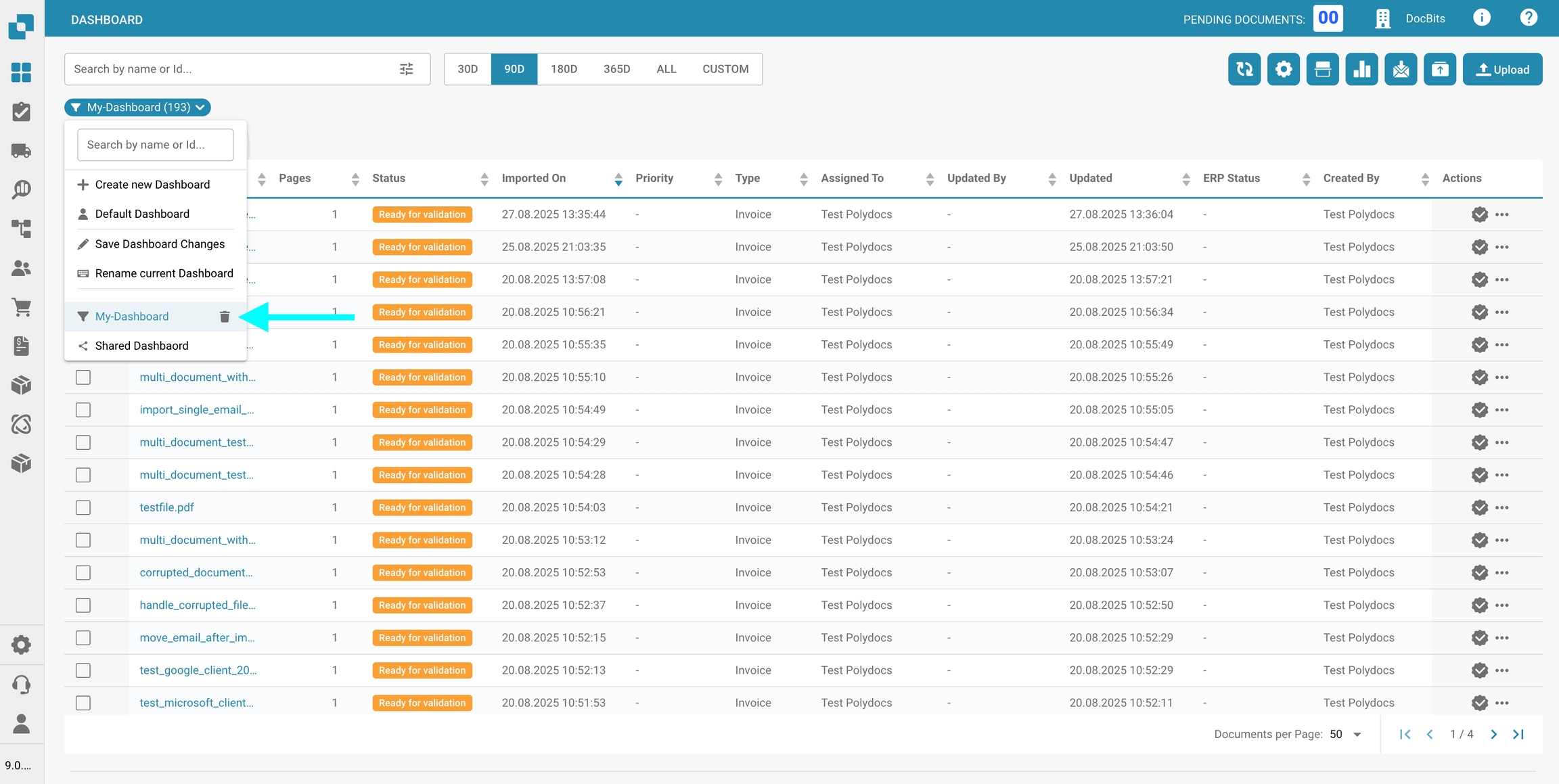Delete My-Dashboard with the trash icon
The width and height of the screenshot is (1559, 784).
225,317
